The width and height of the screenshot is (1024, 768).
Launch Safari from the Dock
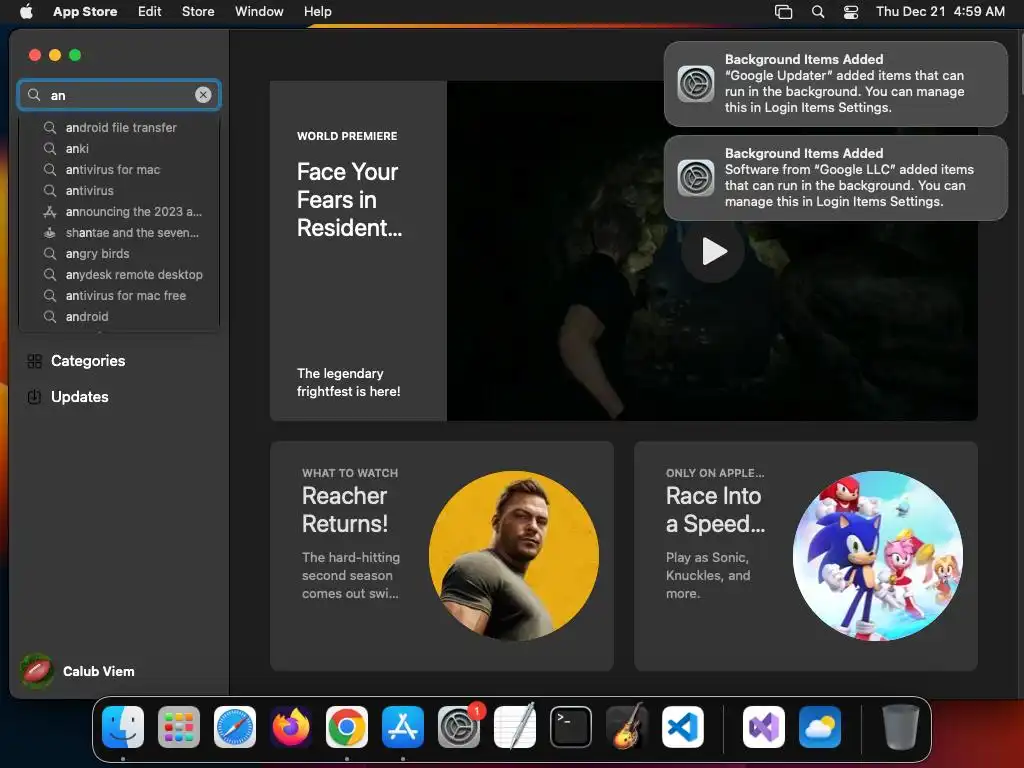(235, 727)
